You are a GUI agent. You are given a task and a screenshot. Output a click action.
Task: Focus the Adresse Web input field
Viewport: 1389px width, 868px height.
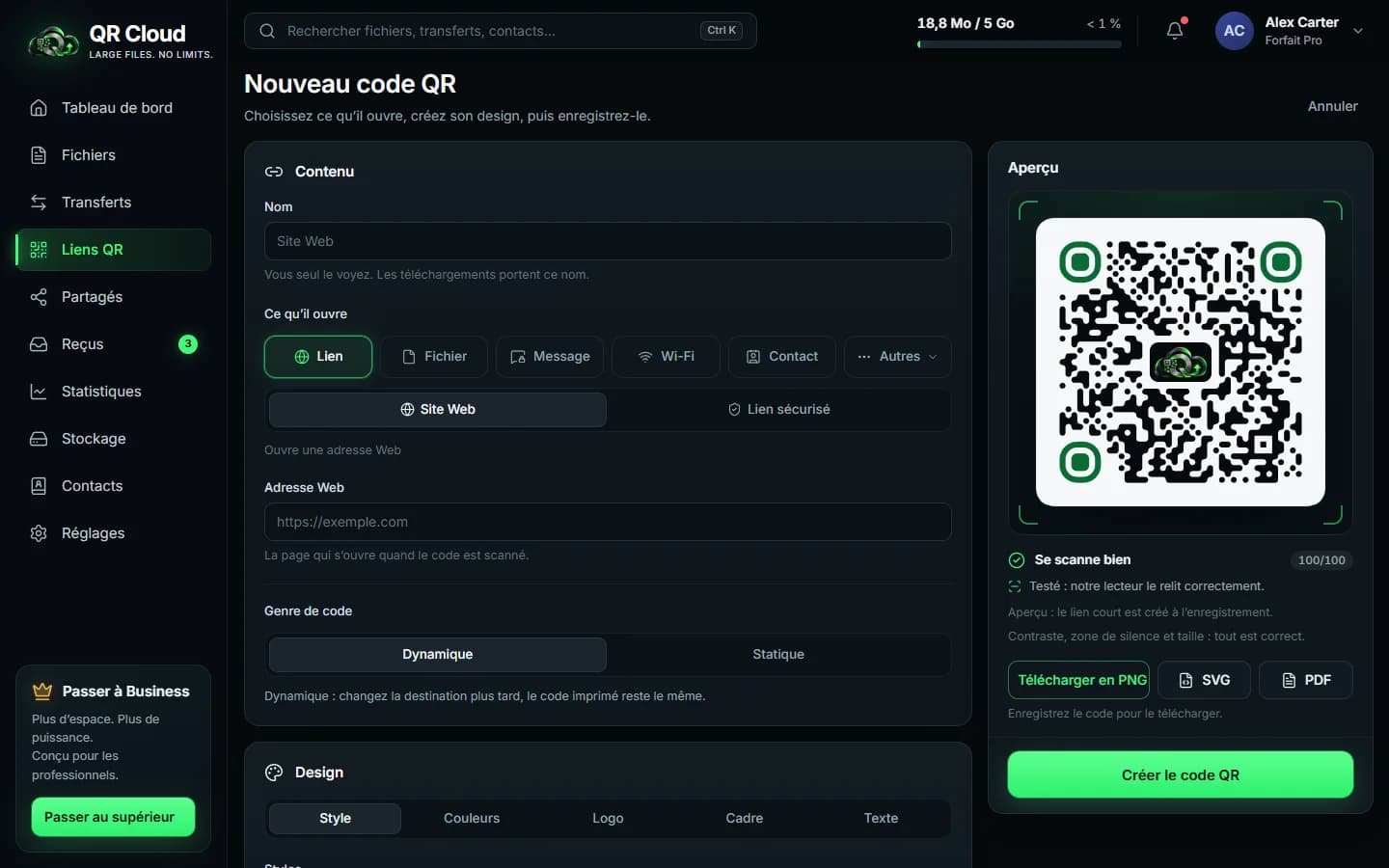(608, 522)
